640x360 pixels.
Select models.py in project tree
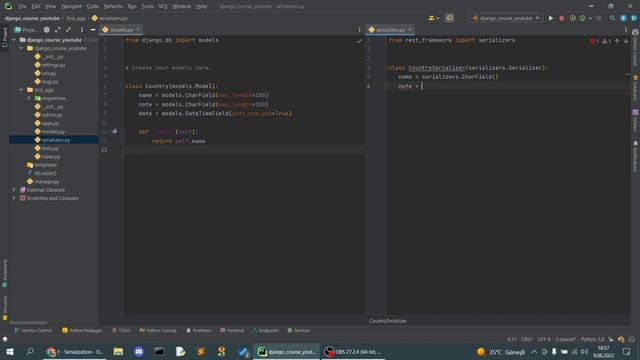(53, 131)
